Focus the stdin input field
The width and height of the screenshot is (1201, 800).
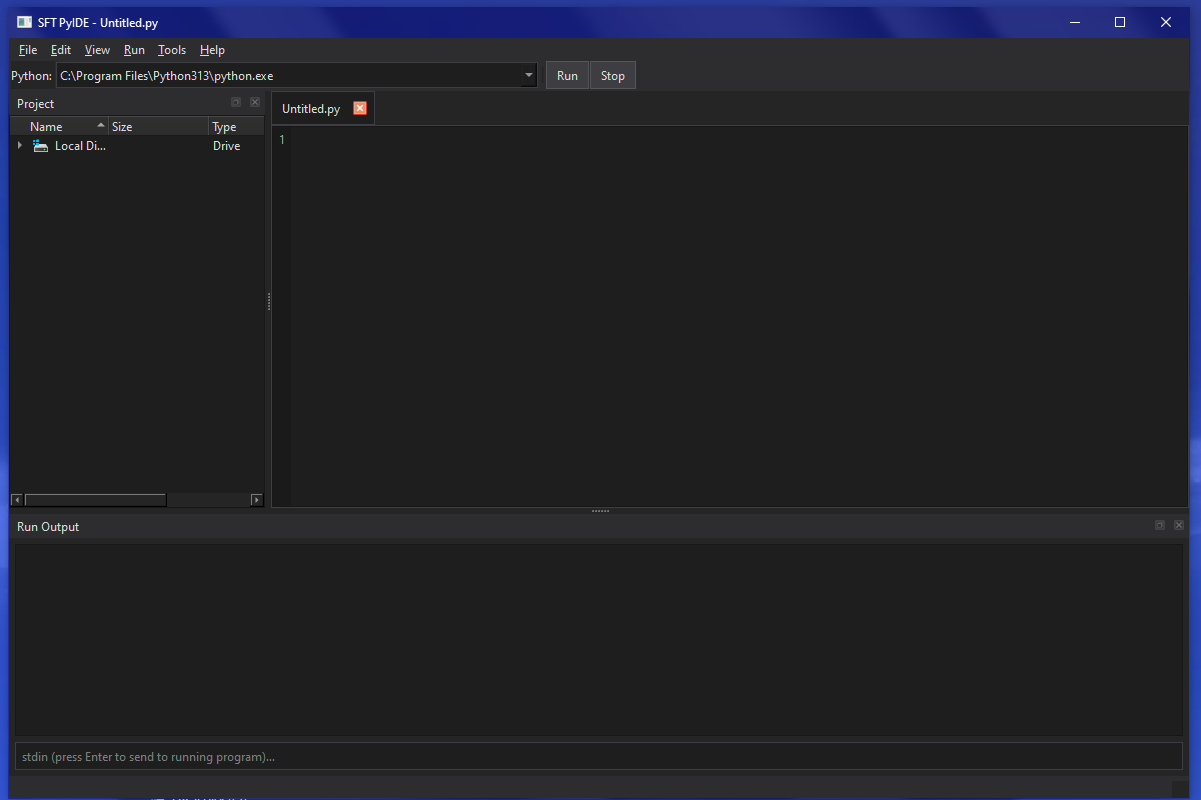tap(598, 757)
